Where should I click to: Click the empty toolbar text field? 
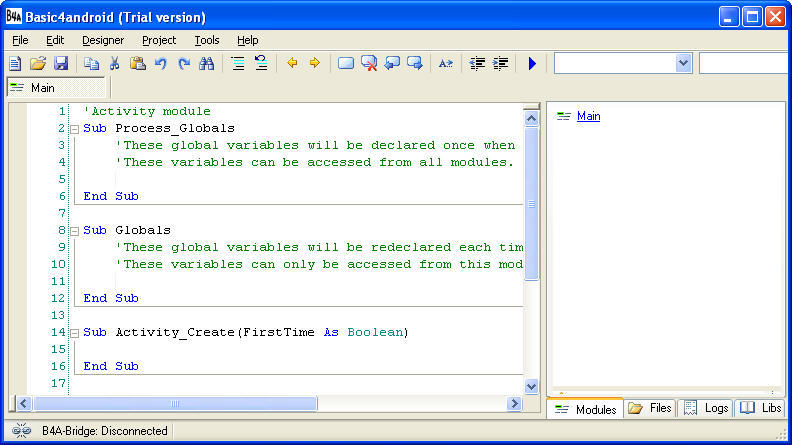pos(745,63)
